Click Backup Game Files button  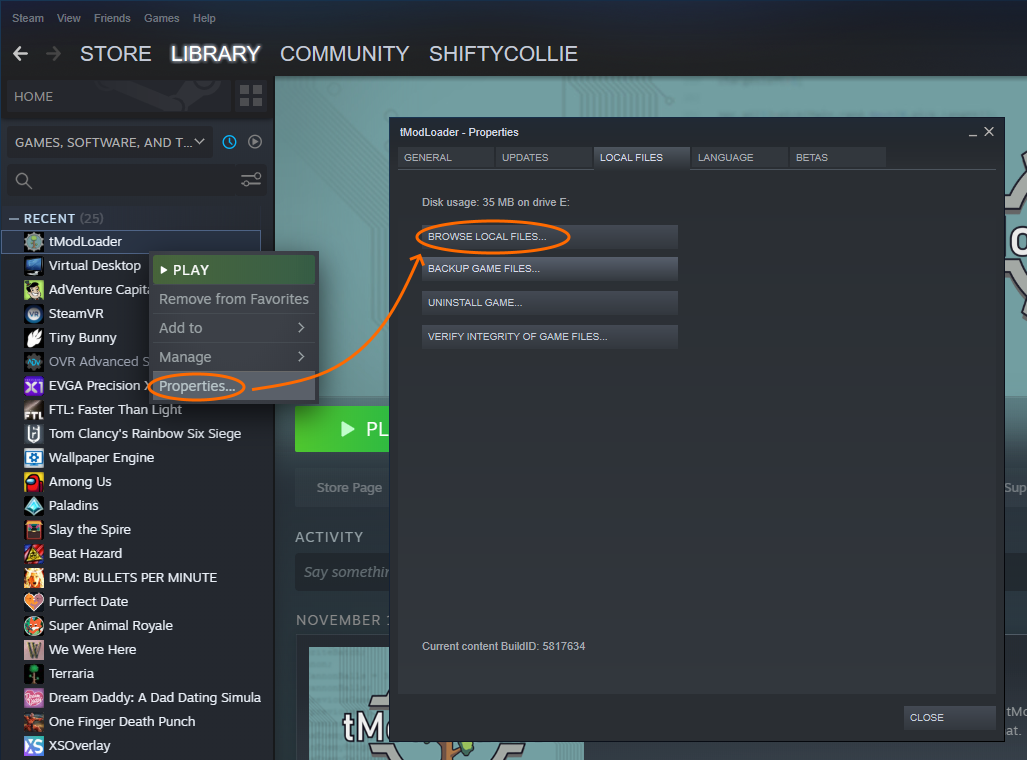(x=550, y=269)
